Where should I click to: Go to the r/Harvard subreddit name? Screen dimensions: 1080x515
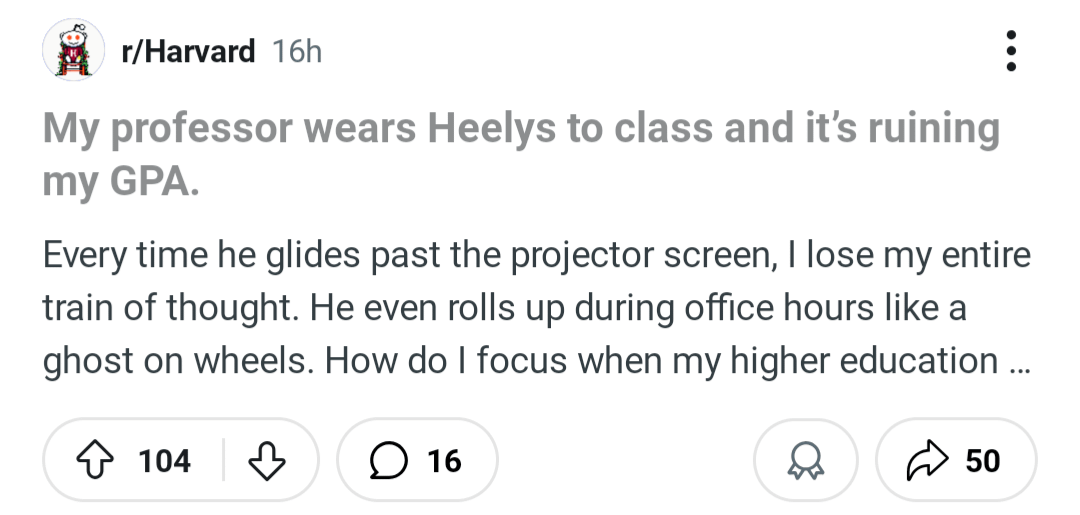[187, 50]
